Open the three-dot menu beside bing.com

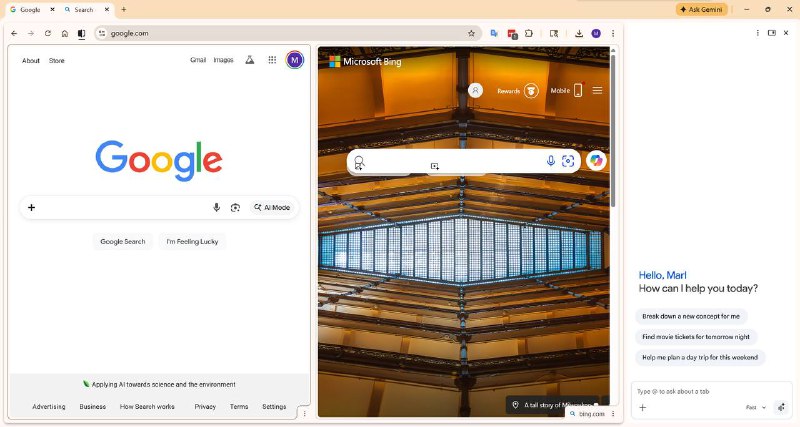coord(613,414)
